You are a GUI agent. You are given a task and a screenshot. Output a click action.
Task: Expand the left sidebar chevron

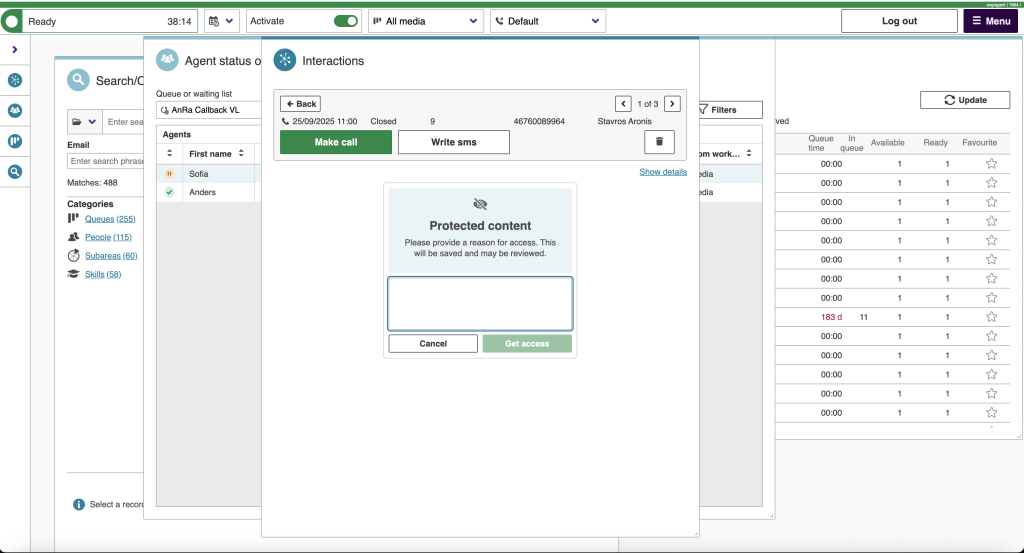(15, 50)
